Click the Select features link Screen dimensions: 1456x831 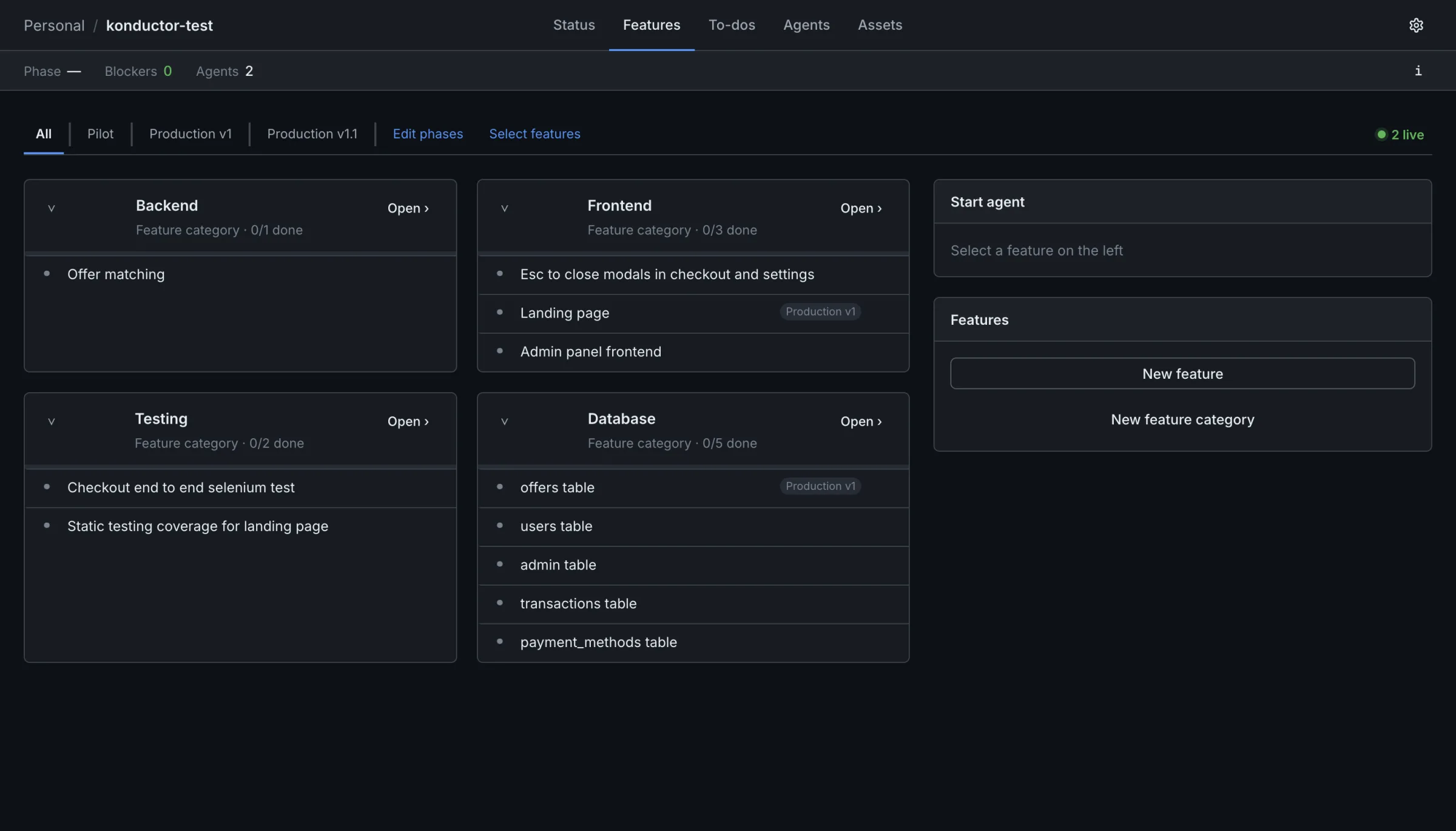[534, 134]
